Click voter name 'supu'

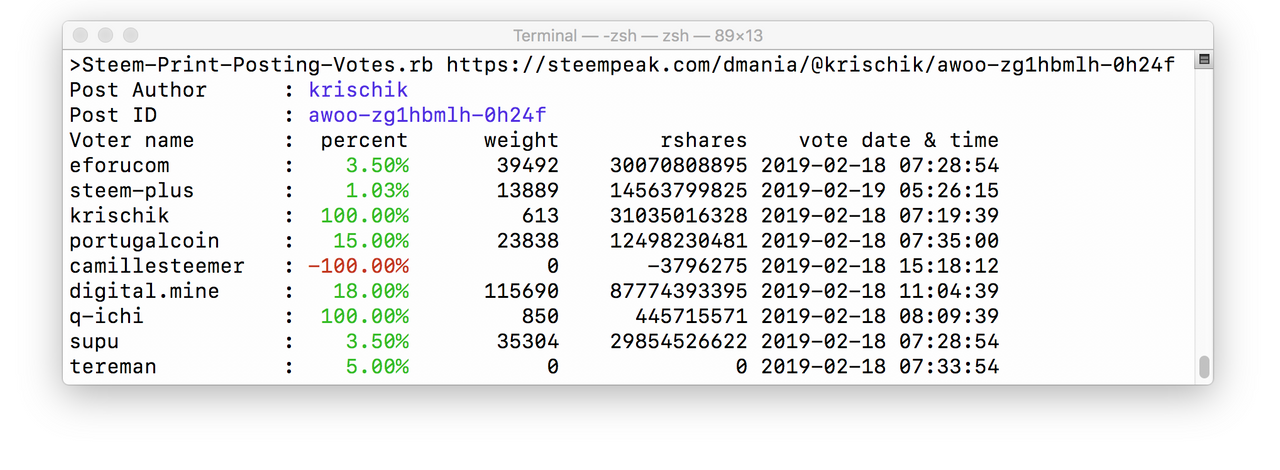pyautogui.click(x=94, y=341)
